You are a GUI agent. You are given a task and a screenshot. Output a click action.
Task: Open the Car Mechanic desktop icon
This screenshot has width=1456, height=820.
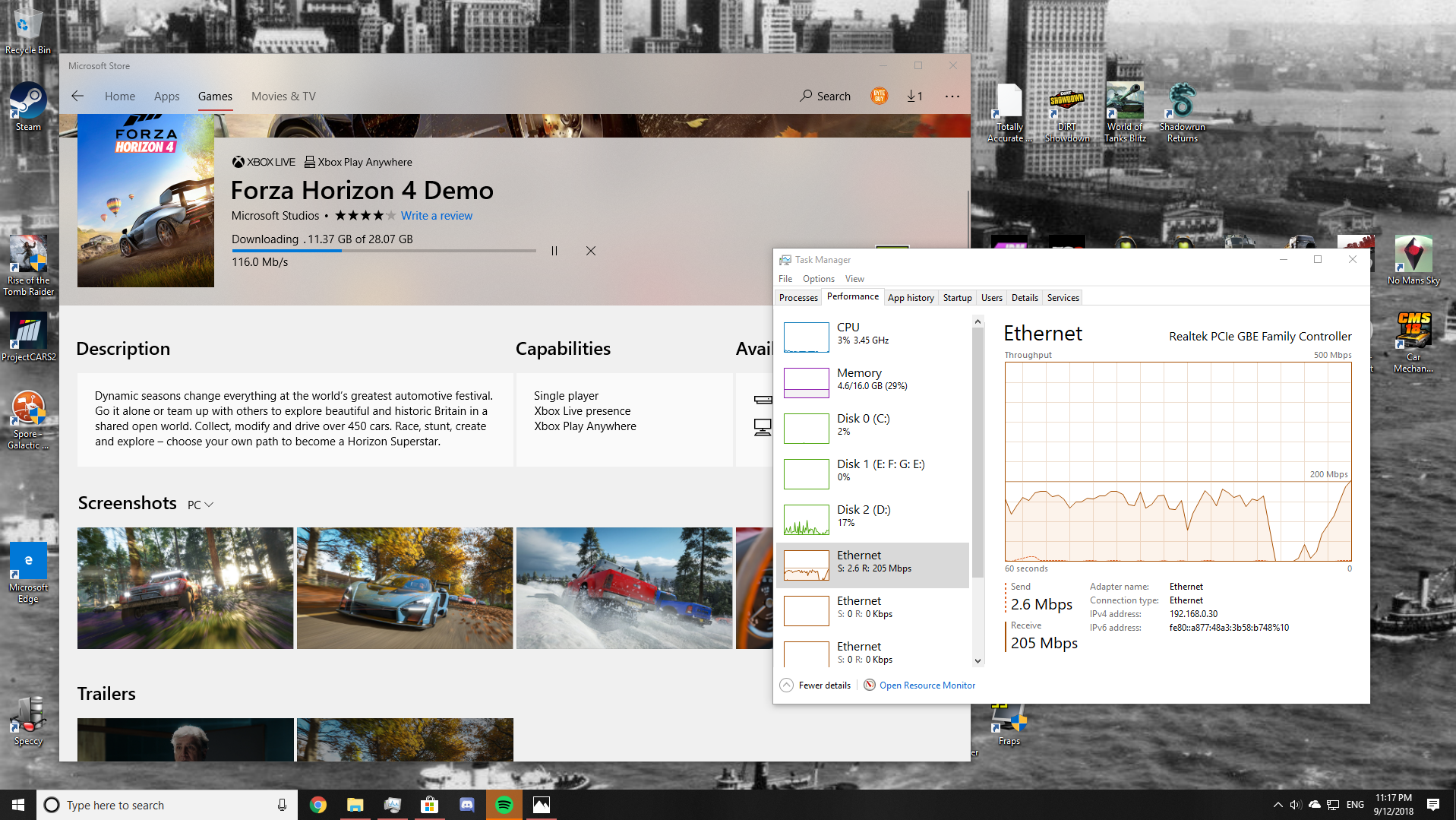click(x=1413, y=343)
